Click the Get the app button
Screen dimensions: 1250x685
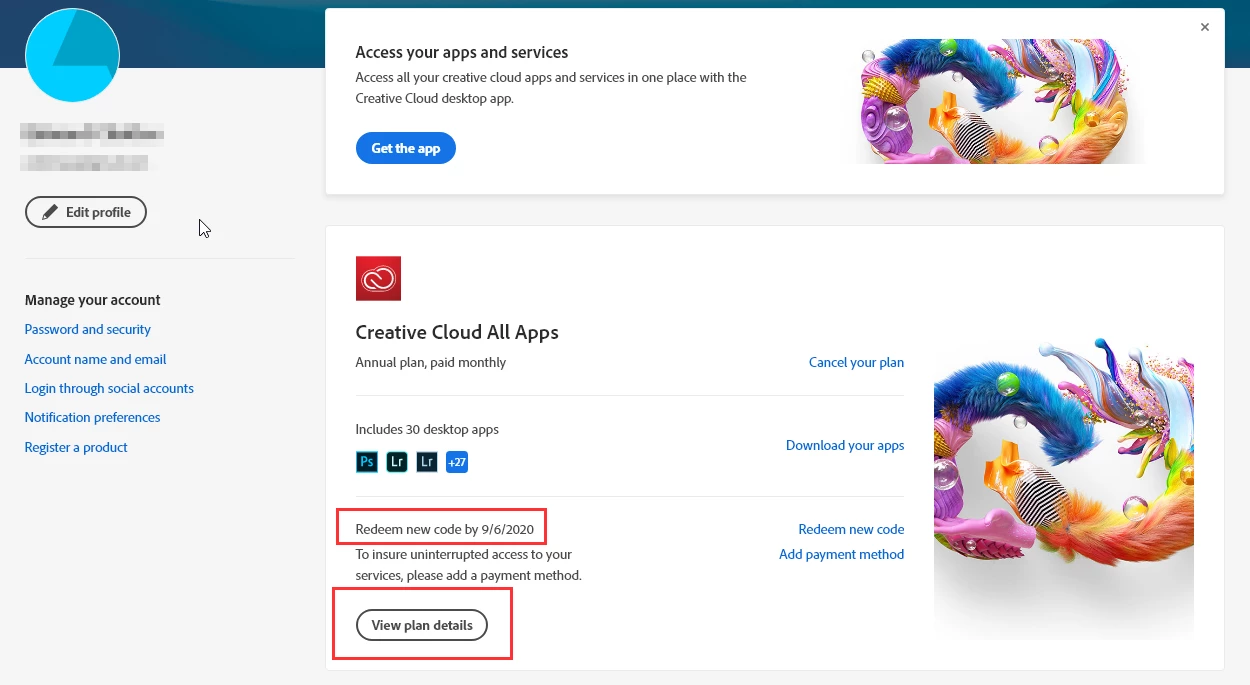406,148
